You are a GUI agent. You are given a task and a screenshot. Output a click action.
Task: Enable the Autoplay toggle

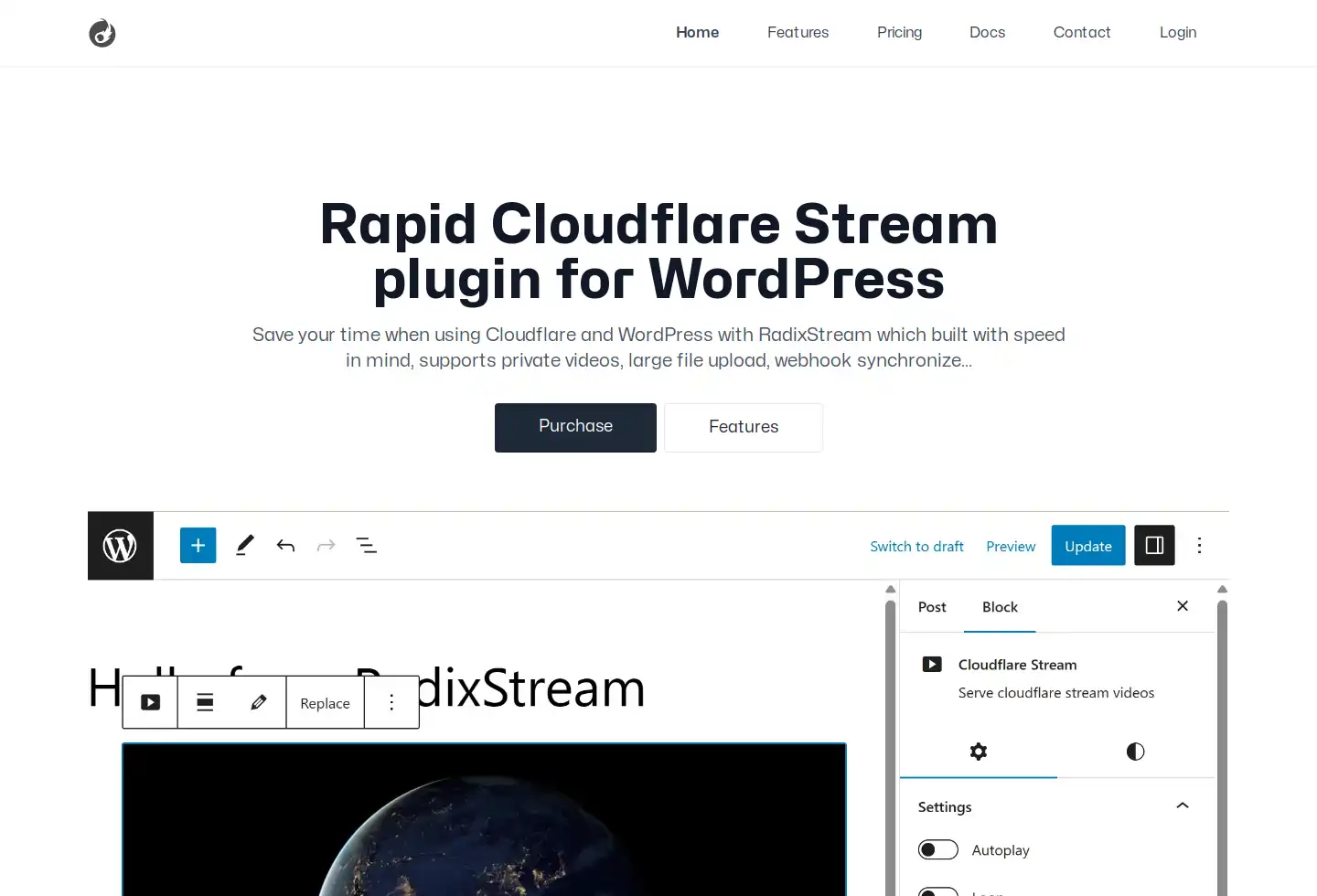coord(937,850)
